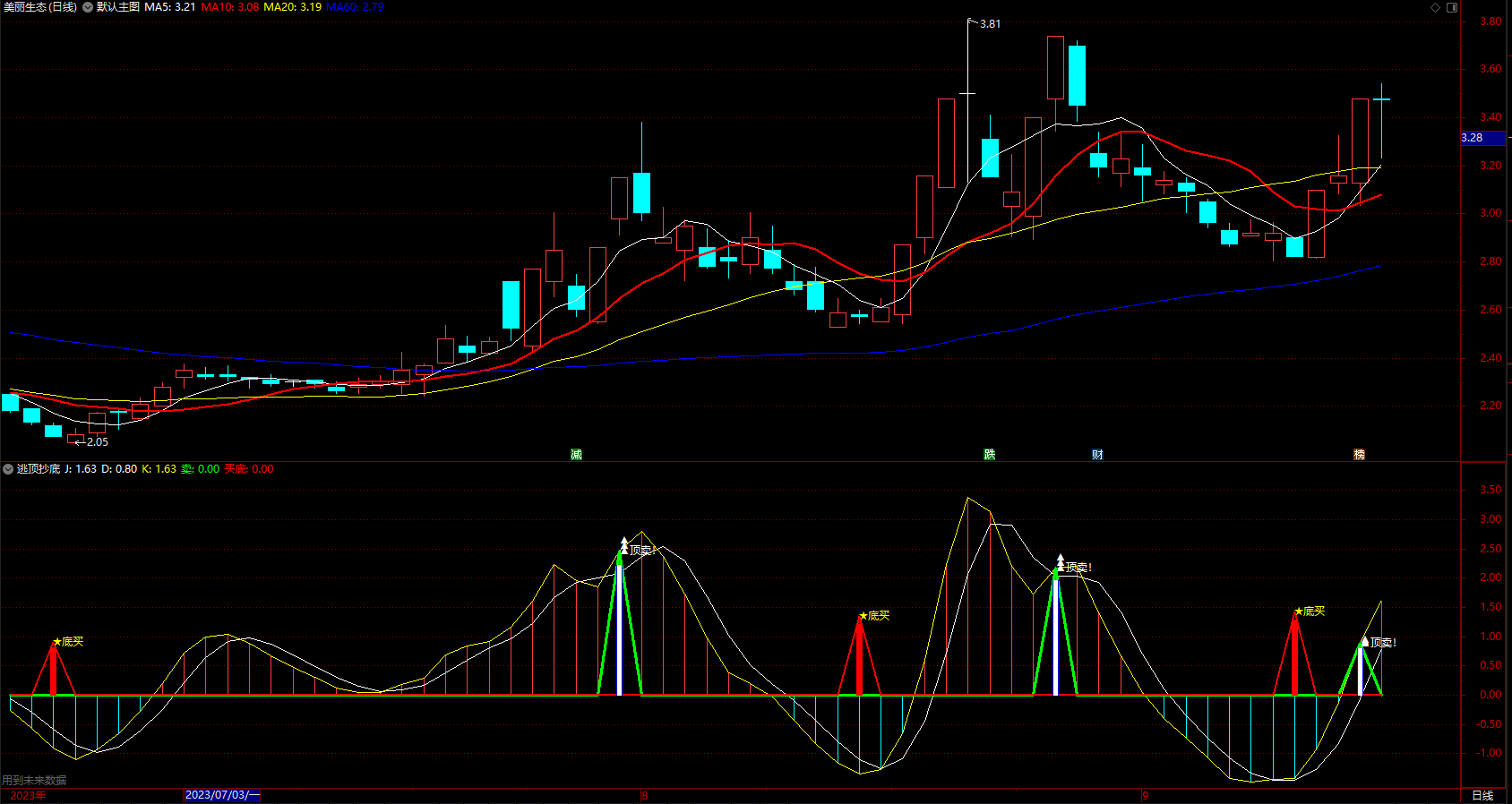1512x804 pixels.
Task: Click the second 顶卖! signal marker
Action: click(1076, 568)
